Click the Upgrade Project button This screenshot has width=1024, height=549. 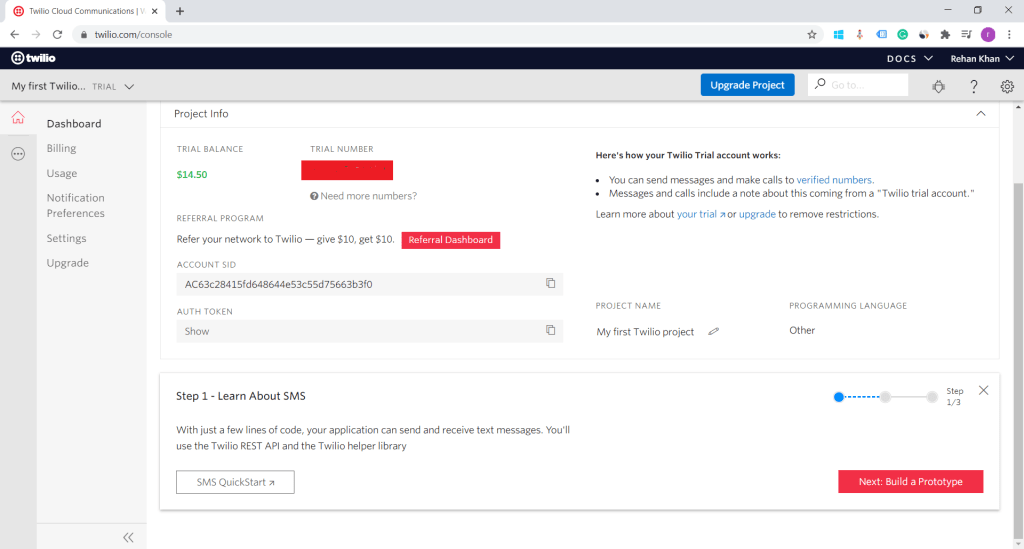coord(747,85)
